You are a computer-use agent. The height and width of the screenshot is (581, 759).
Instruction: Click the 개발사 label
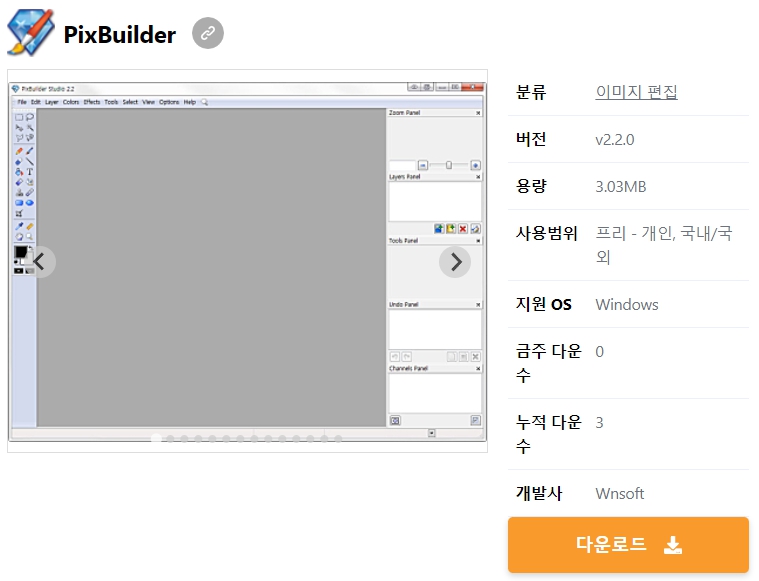pos(539,493)
